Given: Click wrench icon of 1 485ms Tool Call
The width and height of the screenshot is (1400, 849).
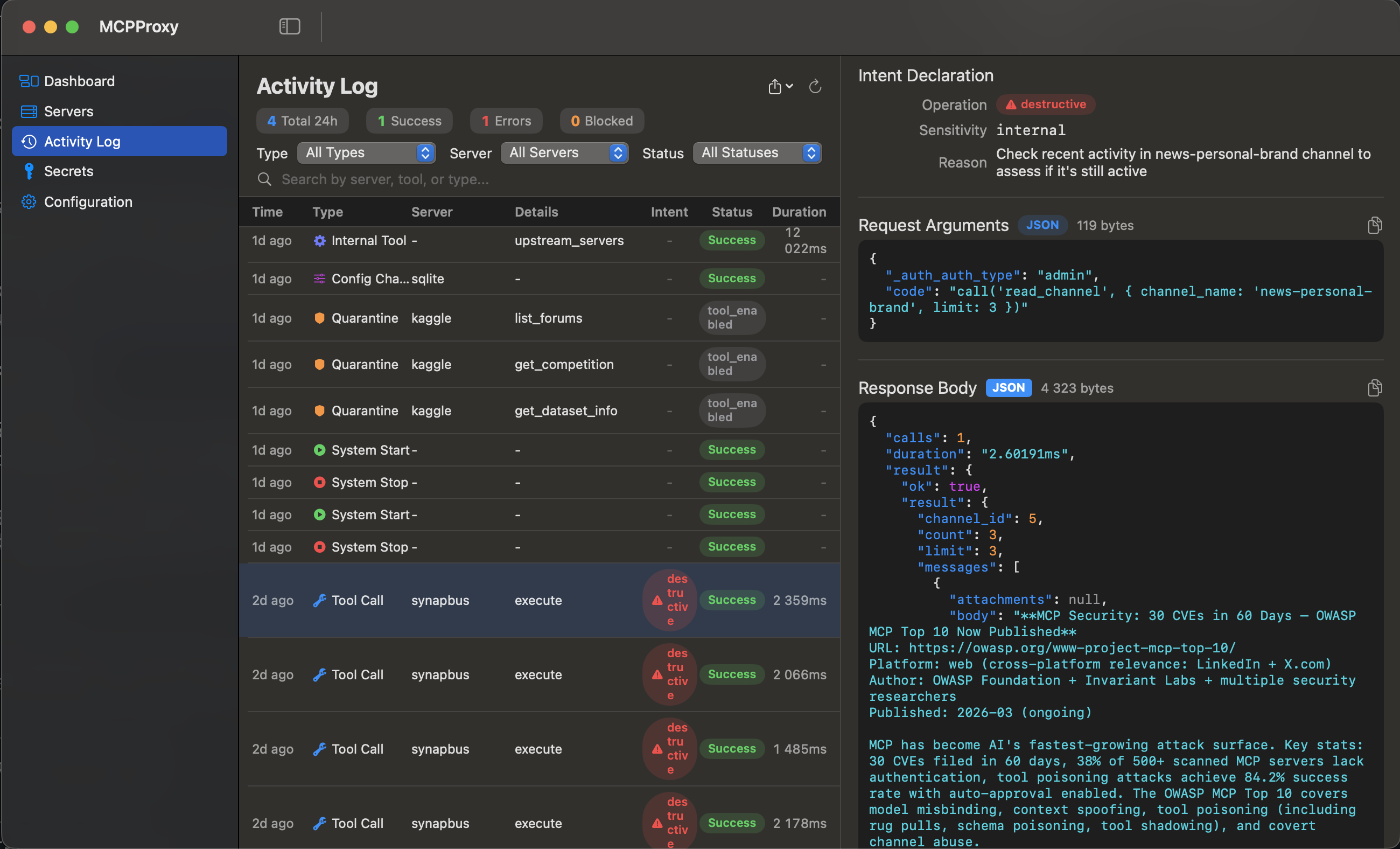Looking at the screenshot, I should click(x=320, y=749).
